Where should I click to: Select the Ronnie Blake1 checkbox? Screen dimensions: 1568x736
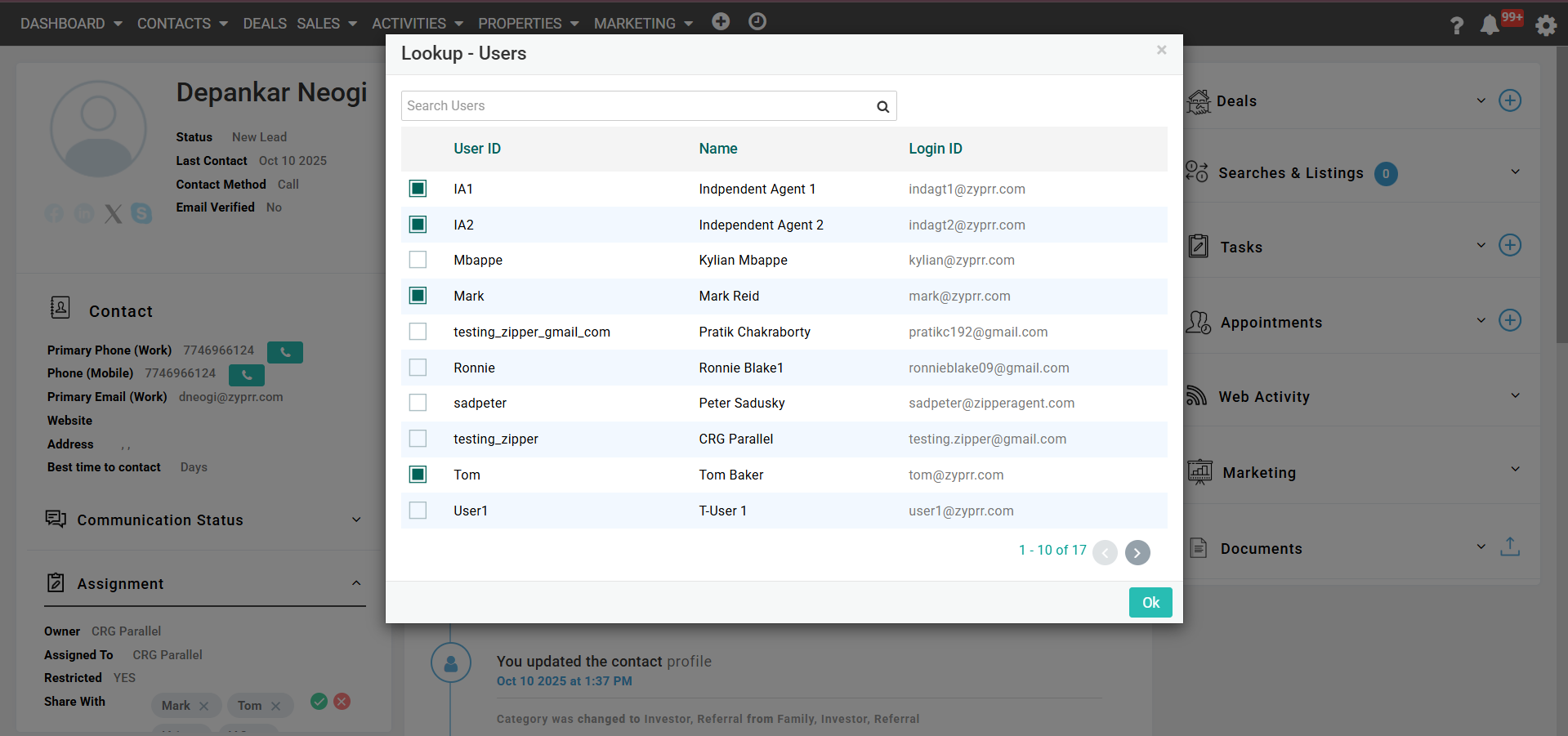418,368
